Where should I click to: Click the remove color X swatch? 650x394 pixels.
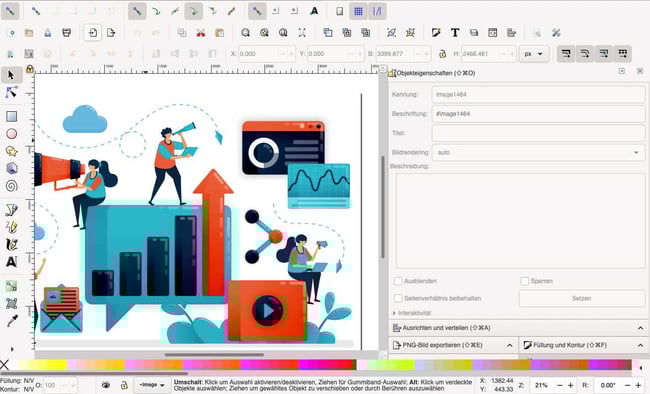click(4, 365)
